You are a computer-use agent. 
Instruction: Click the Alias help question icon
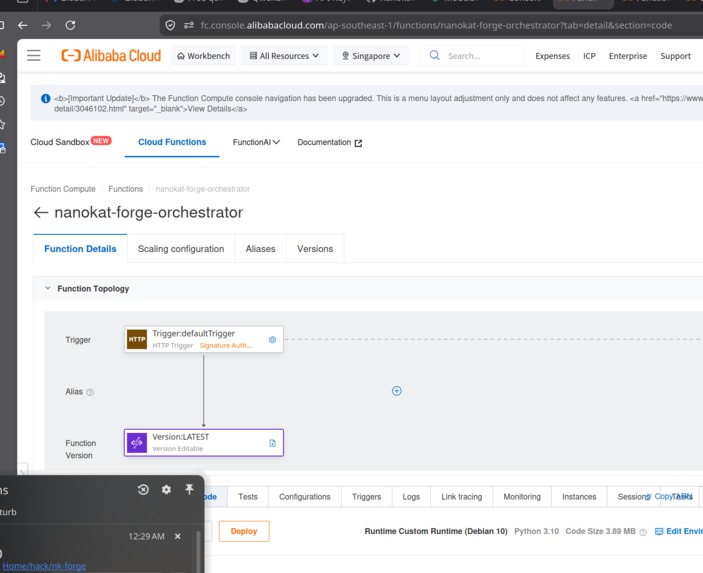click(x=90, y=392)
